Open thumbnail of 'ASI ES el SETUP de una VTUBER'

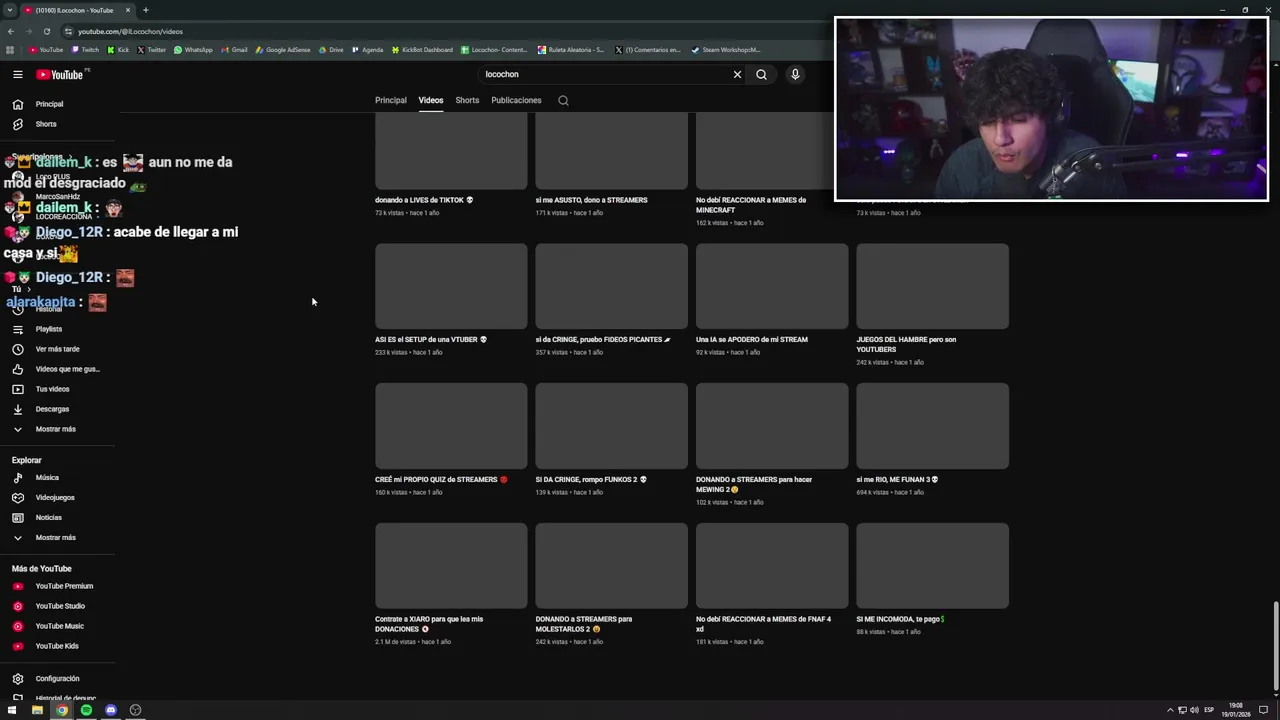[x=451, y=286]
